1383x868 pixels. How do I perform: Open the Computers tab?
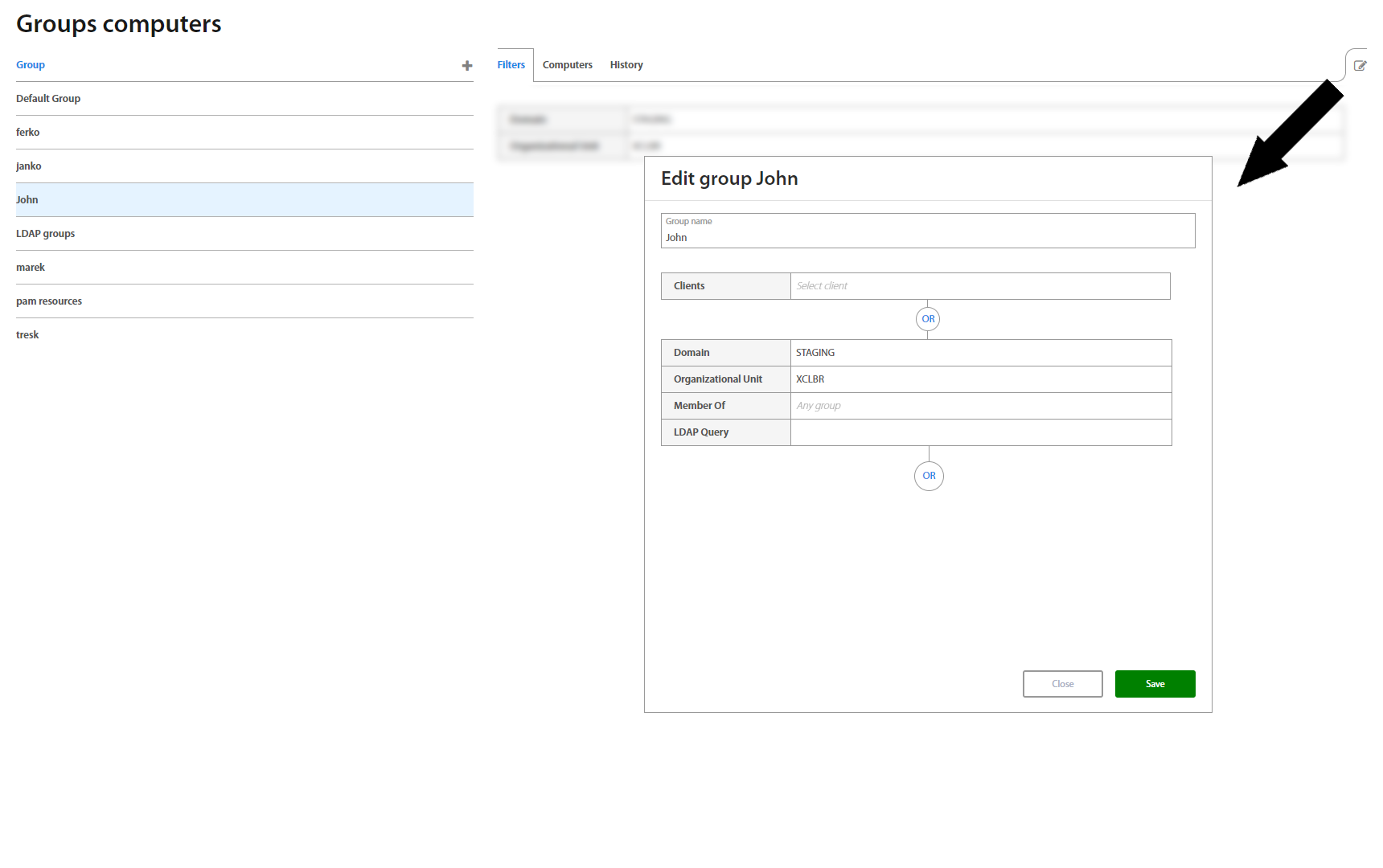click(x=567, y=65)
